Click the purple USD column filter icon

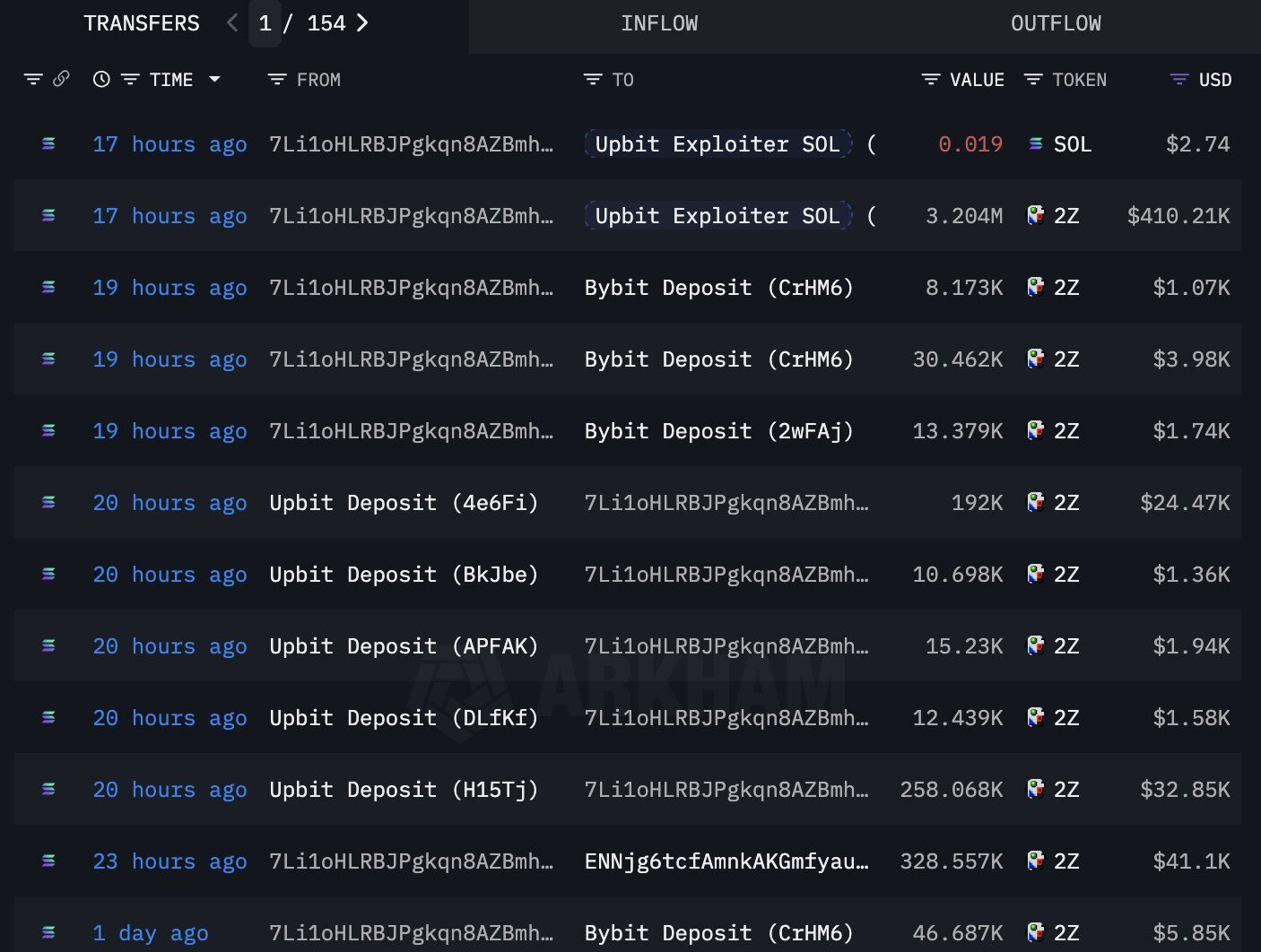(x=1178, y=79)
